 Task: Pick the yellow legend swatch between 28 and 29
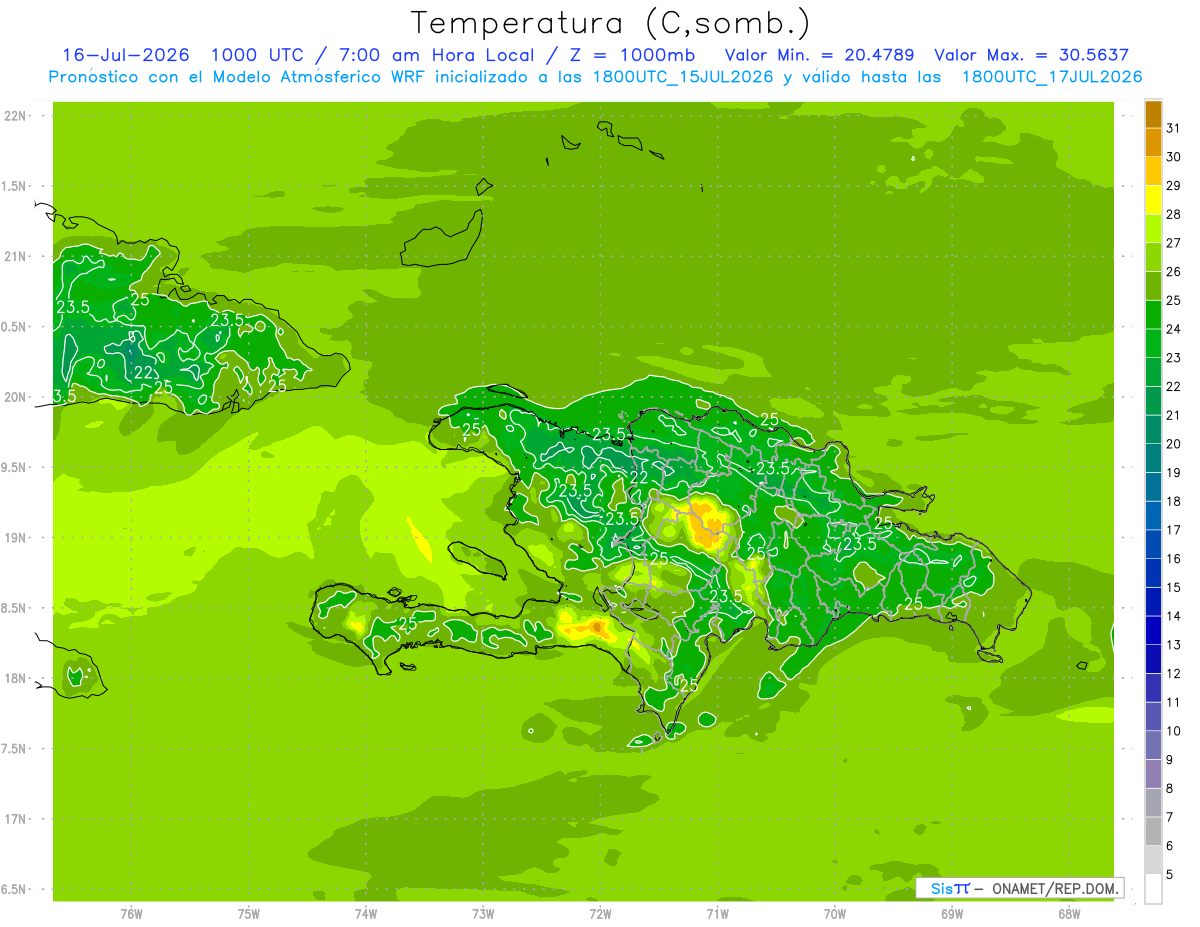point(1153,200)
